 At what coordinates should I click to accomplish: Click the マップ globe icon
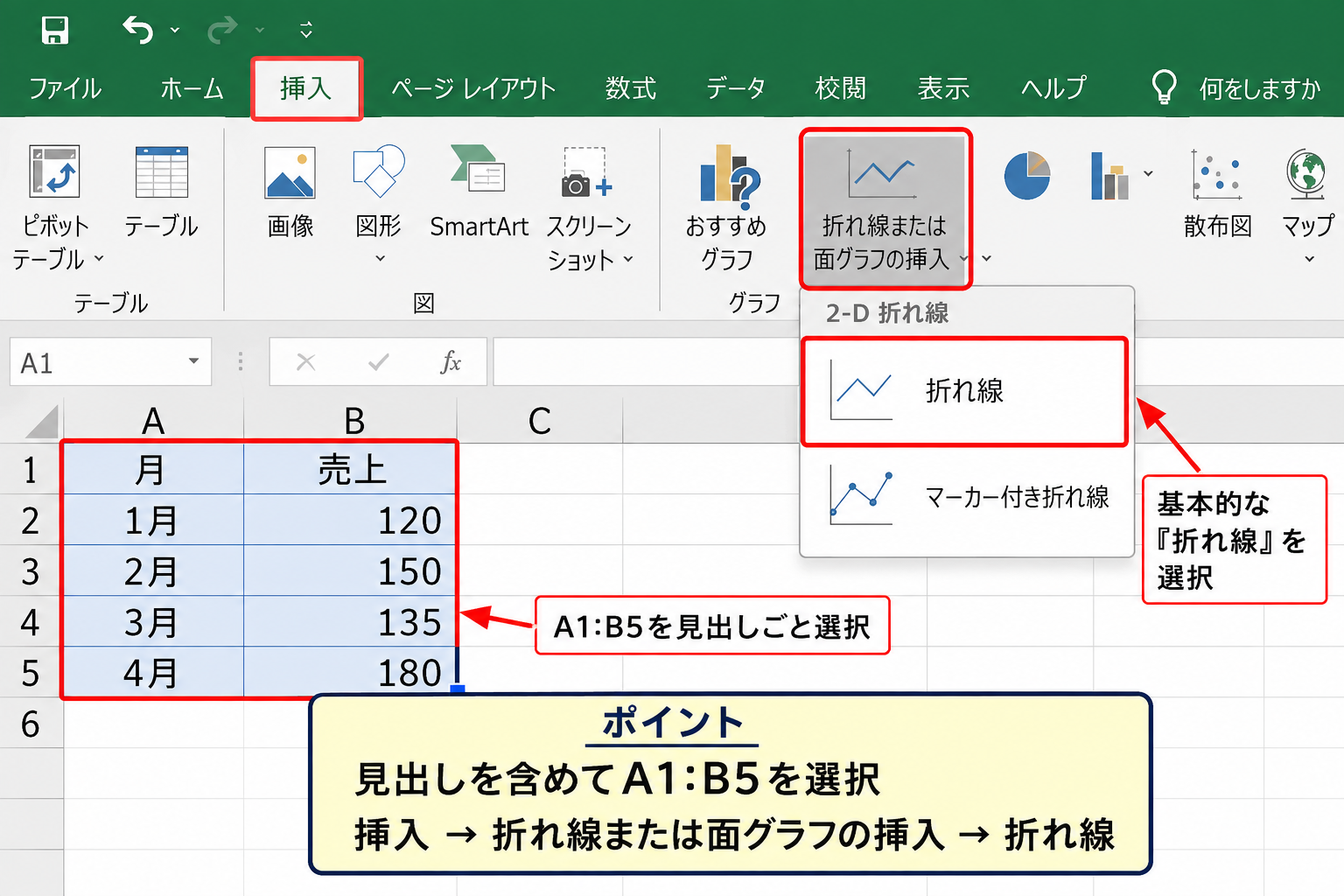[1305, 173]
